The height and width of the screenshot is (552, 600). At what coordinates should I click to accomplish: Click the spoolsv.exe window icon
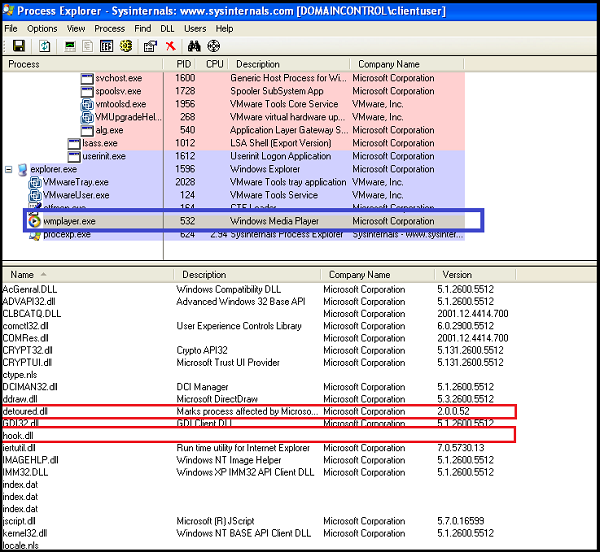pyautogui.click(x=87, y=91)
